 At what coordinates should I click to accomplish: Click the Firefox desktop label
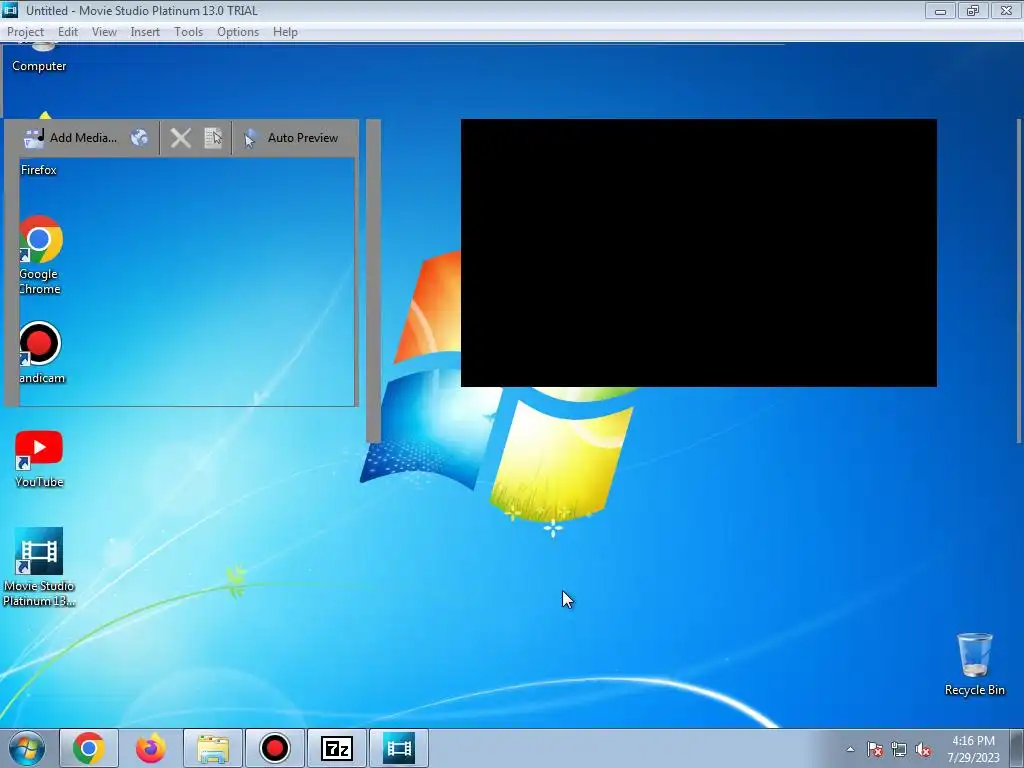coord(39,170)
